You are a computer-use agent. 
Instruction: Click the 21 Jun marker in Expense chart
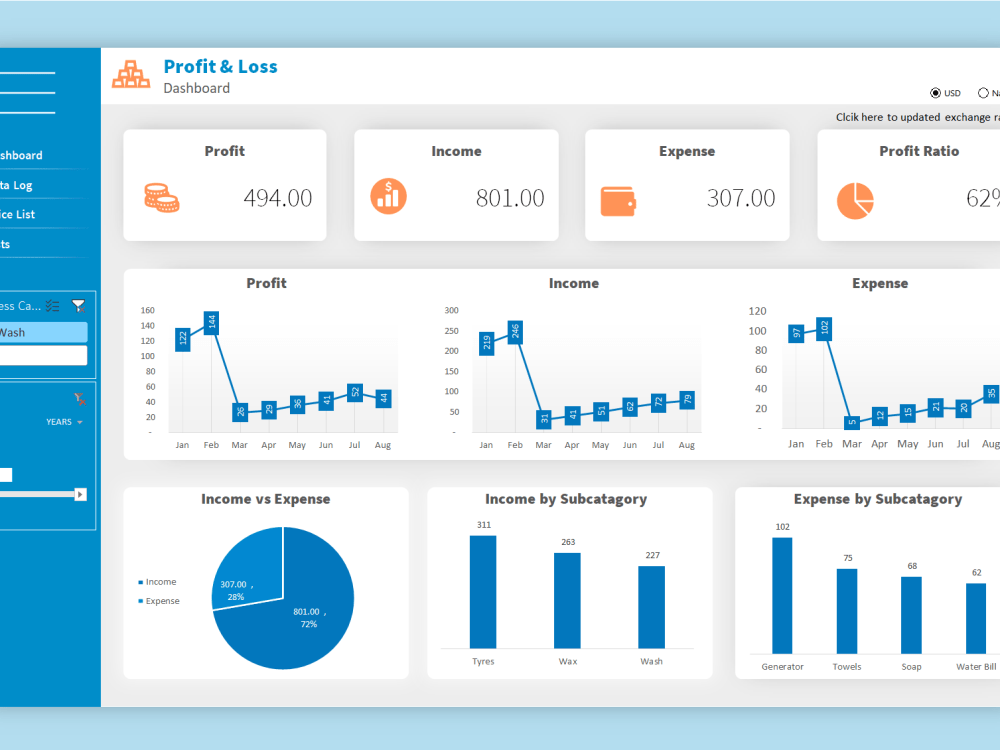936,406
